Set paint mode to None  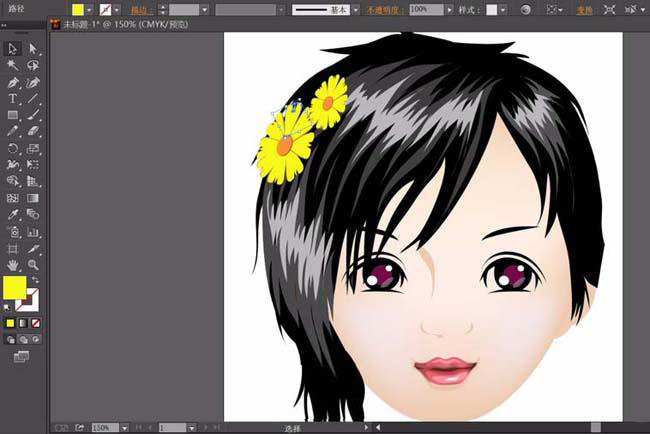point(36,323)
